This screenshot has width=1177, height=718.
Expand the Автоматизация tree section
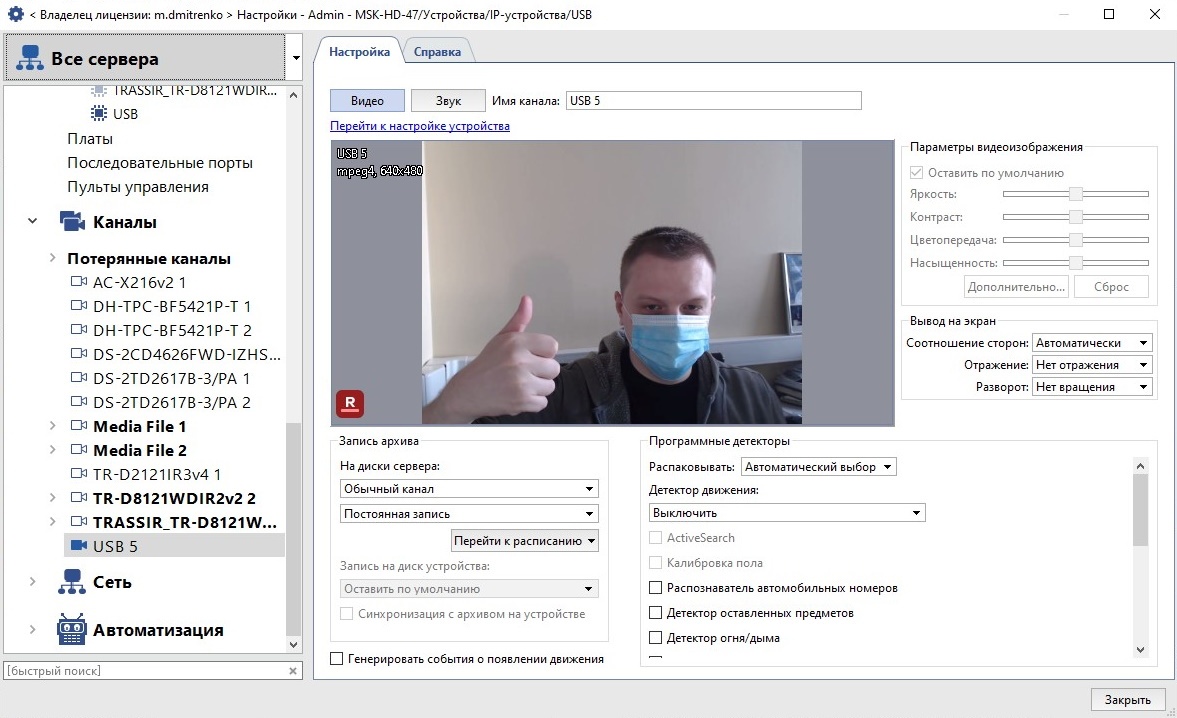[32, 629]
